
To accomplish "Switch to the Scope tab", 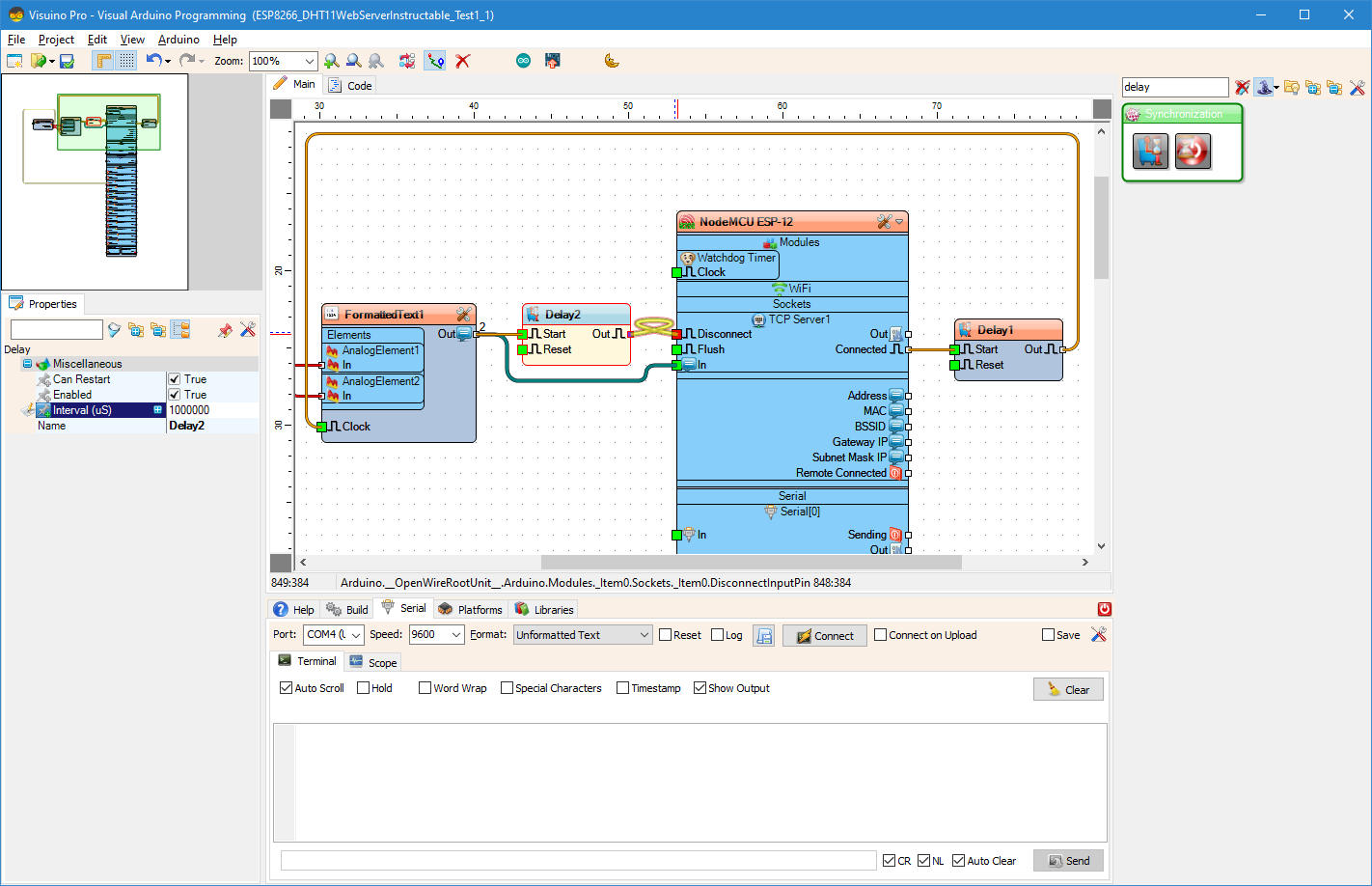I will click(x=373, y=662).
